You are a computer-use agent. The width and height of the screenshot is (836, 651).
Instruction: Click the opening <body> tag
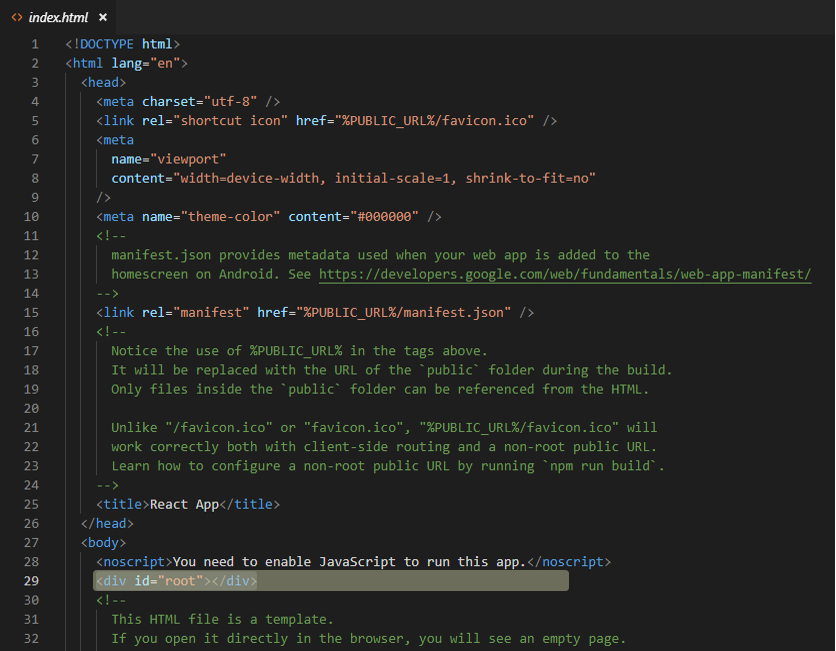click(103, 543)
